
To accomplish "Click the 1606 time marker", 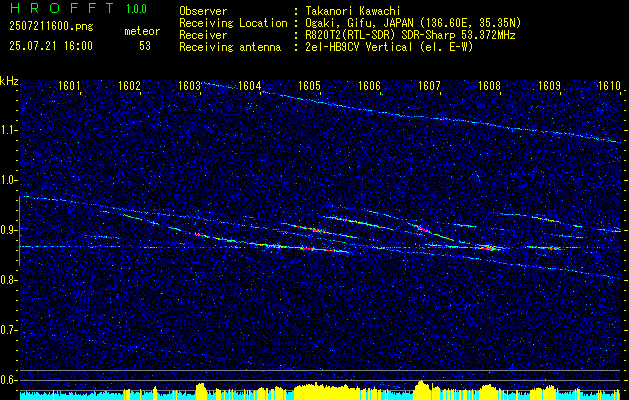I will point(369,86).
